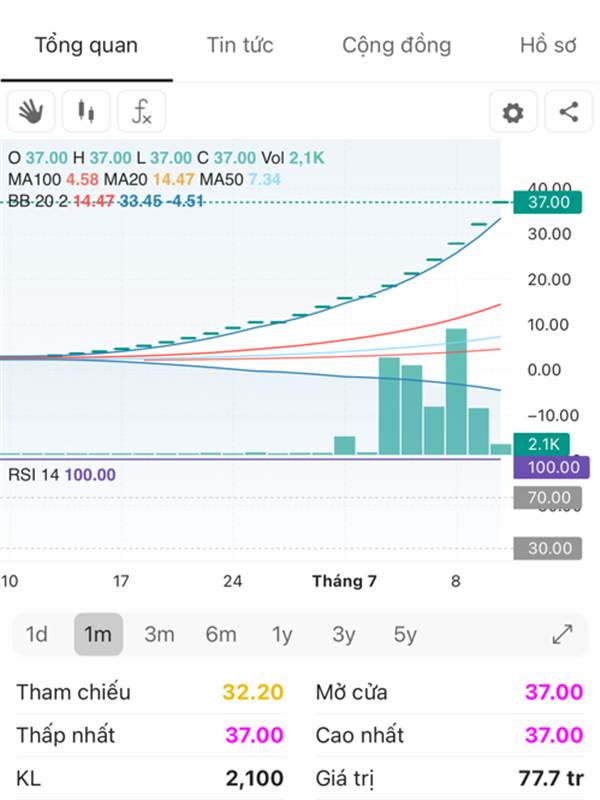Select the 1m timeframe option
The image size is (600, 800).
[x=98, y=634]
